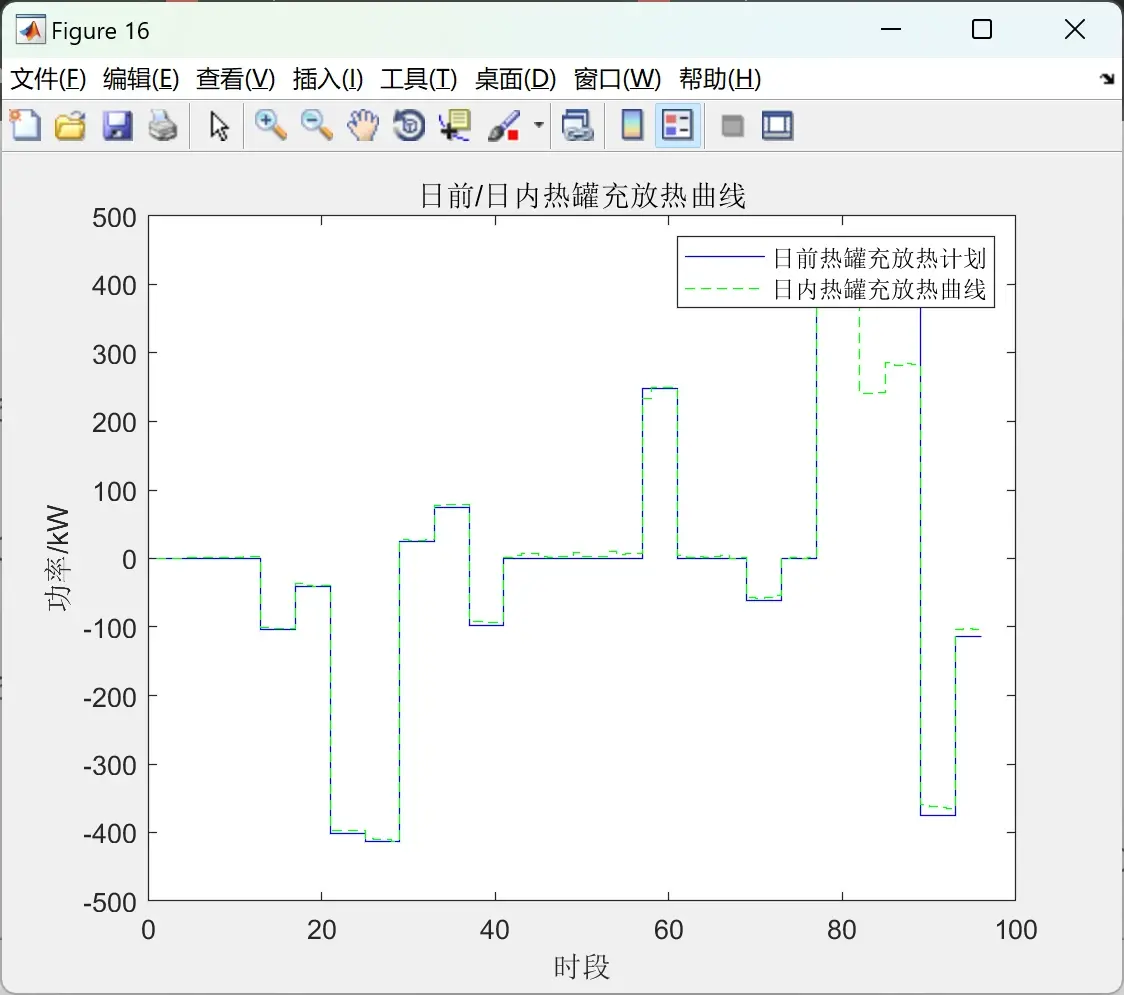Click the toolbar dock arrow at right
The height and width of the screenshot is (995, 1124).
[x=1108, y=79]
